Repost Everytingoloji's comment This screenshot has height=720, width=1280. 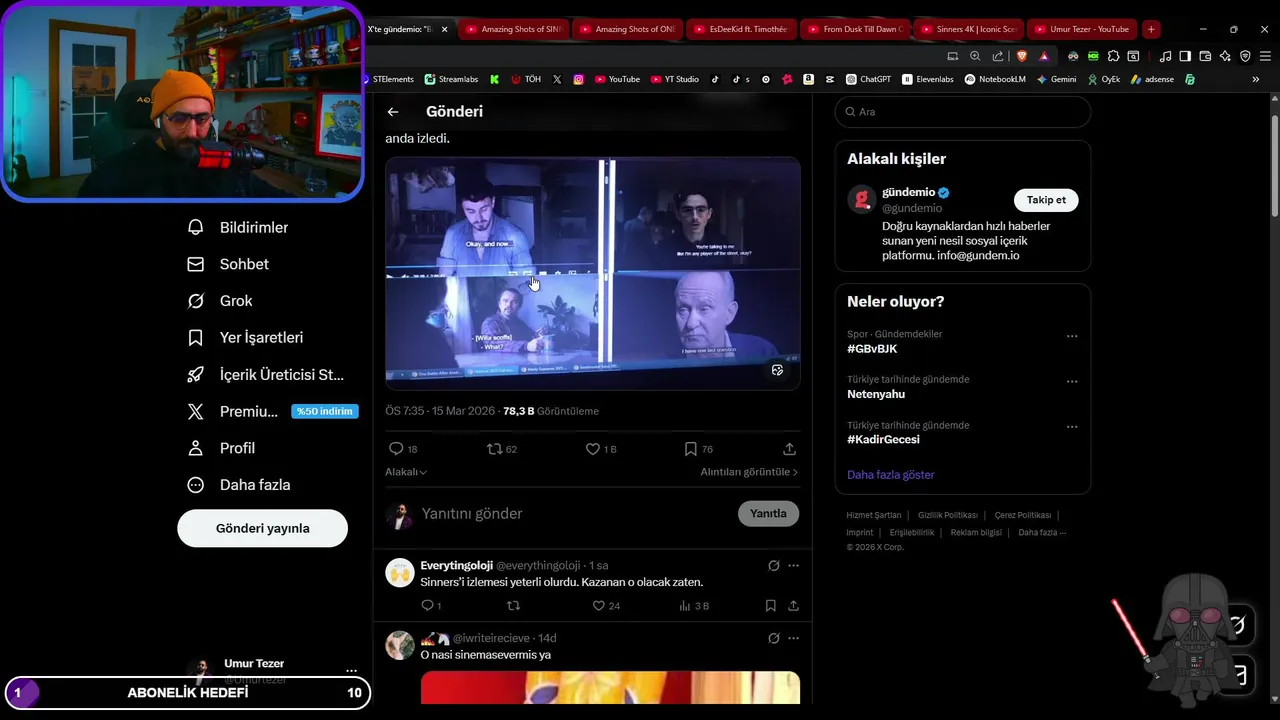coord(514,606)
